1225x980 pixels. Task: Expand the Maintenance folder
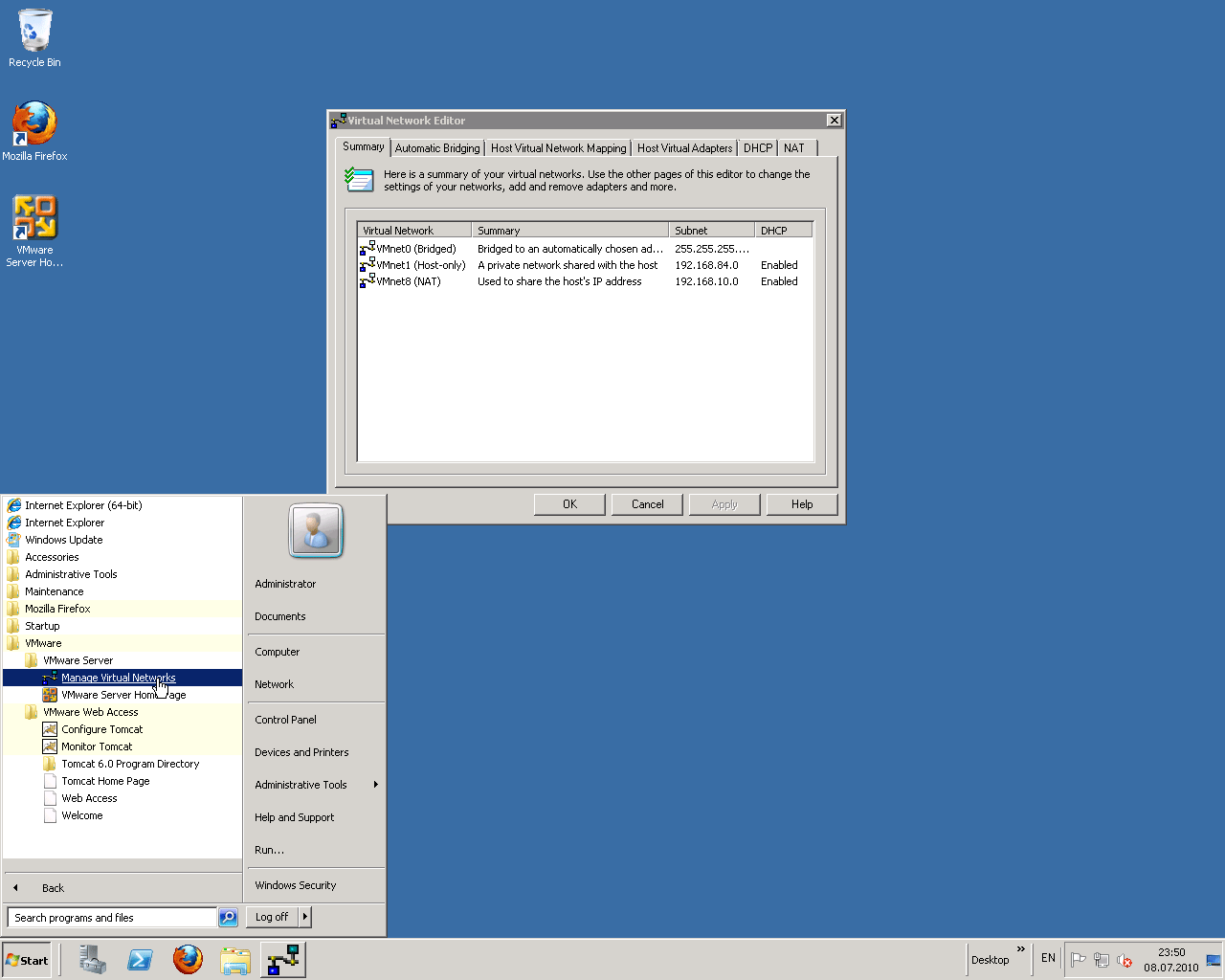pos(122,591)
